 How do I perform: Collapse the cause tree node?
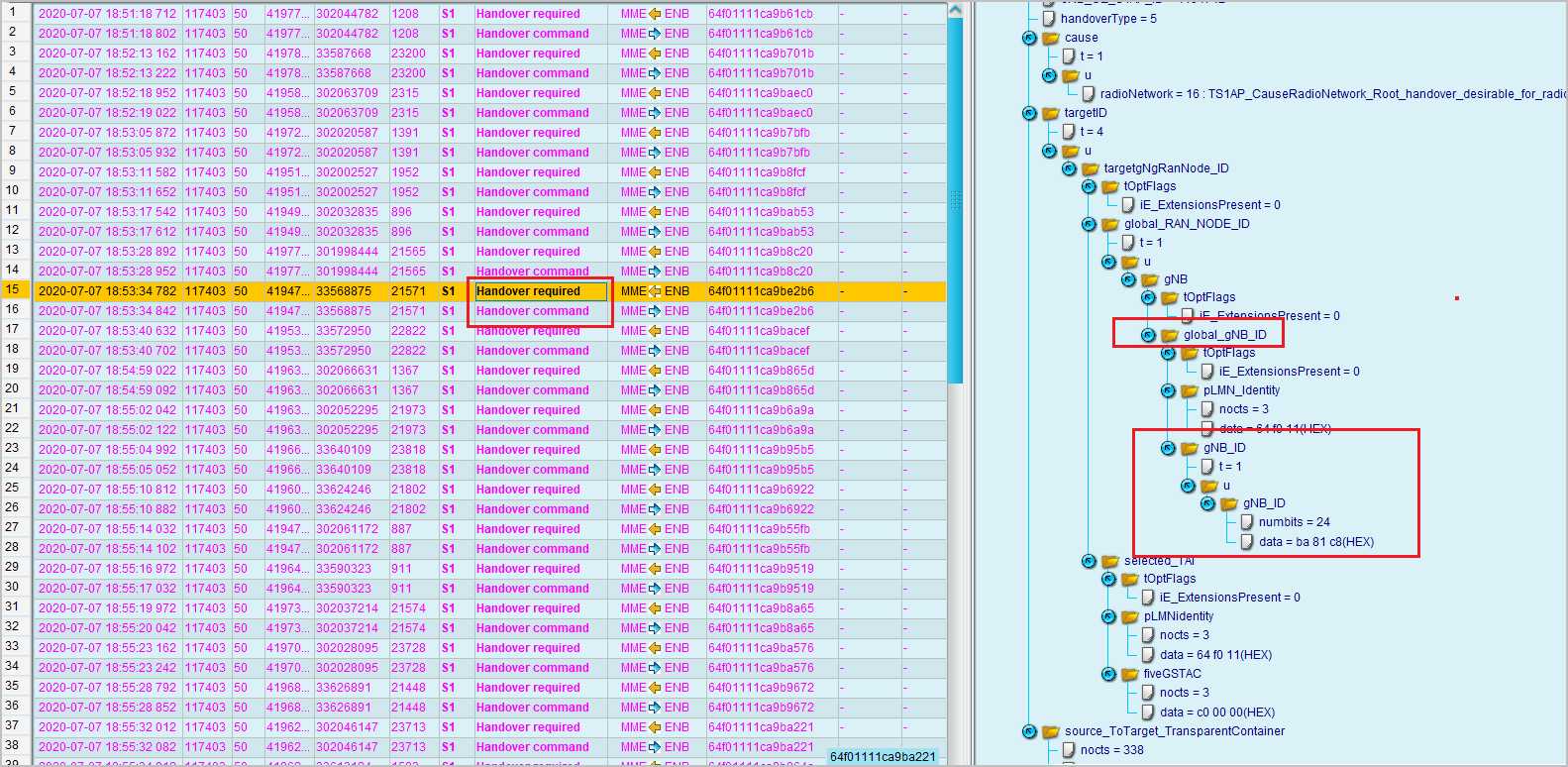click(1029, 38)
